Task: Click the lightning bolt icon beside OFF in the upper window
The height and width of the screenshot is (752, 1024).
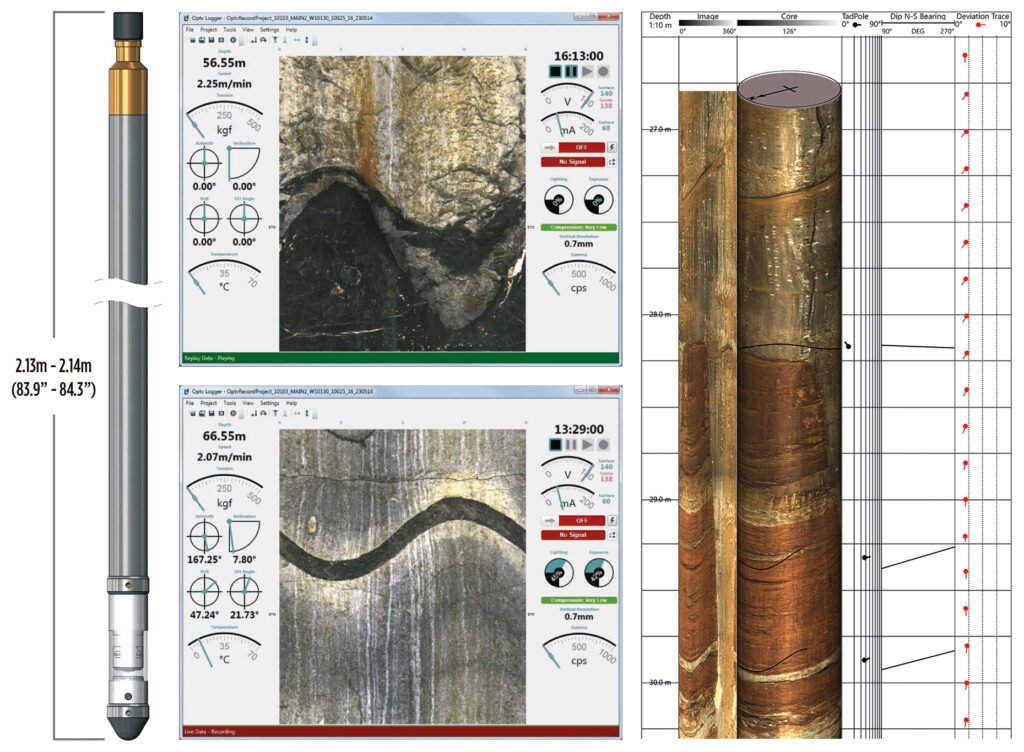Action: point(611,147)
